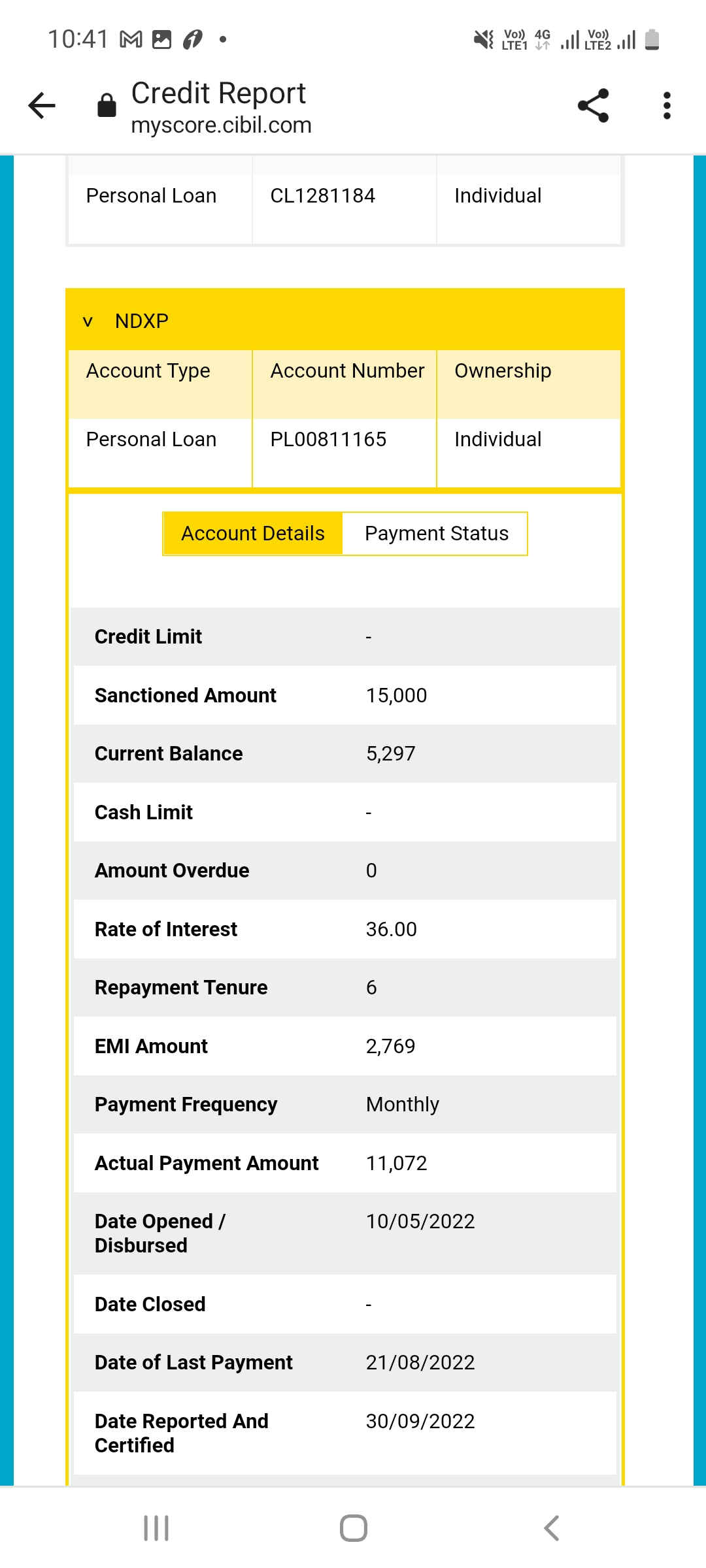Tap the myscore.cibil.com URL text

tap(221, 125)
